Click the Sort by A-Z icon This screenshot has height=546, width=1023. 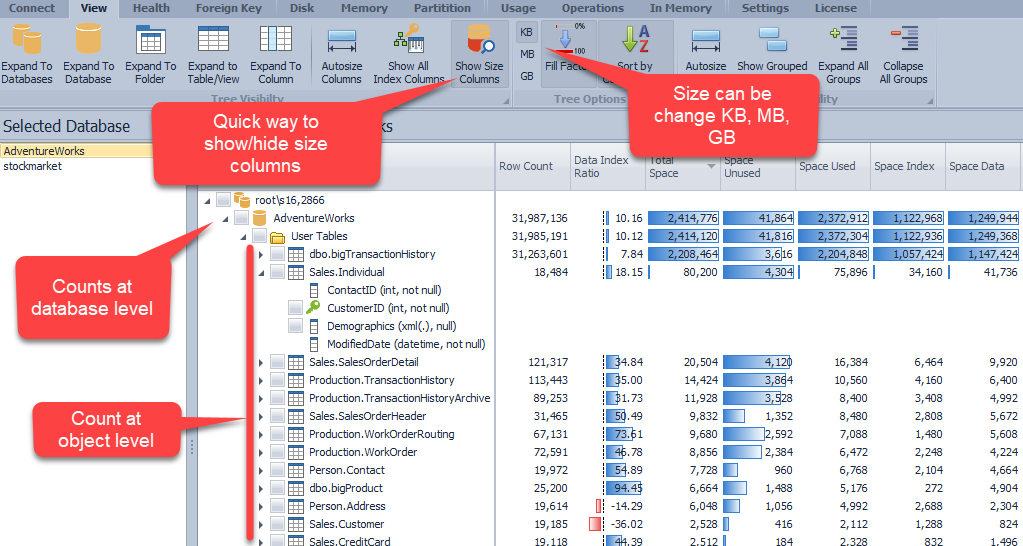(635, 39)
